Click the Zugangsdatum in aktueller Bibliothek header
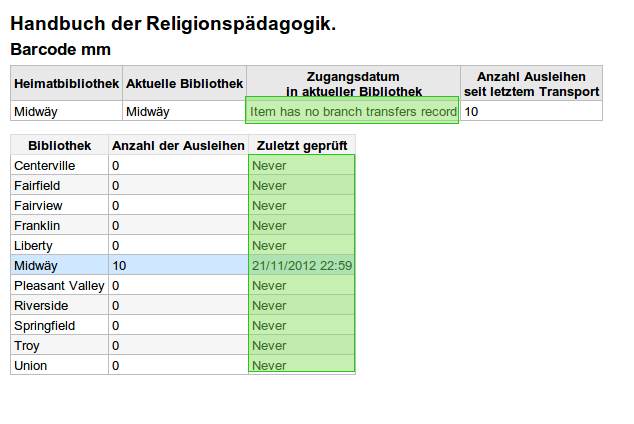The image size is (634, 424). click(x=352, y=83)
